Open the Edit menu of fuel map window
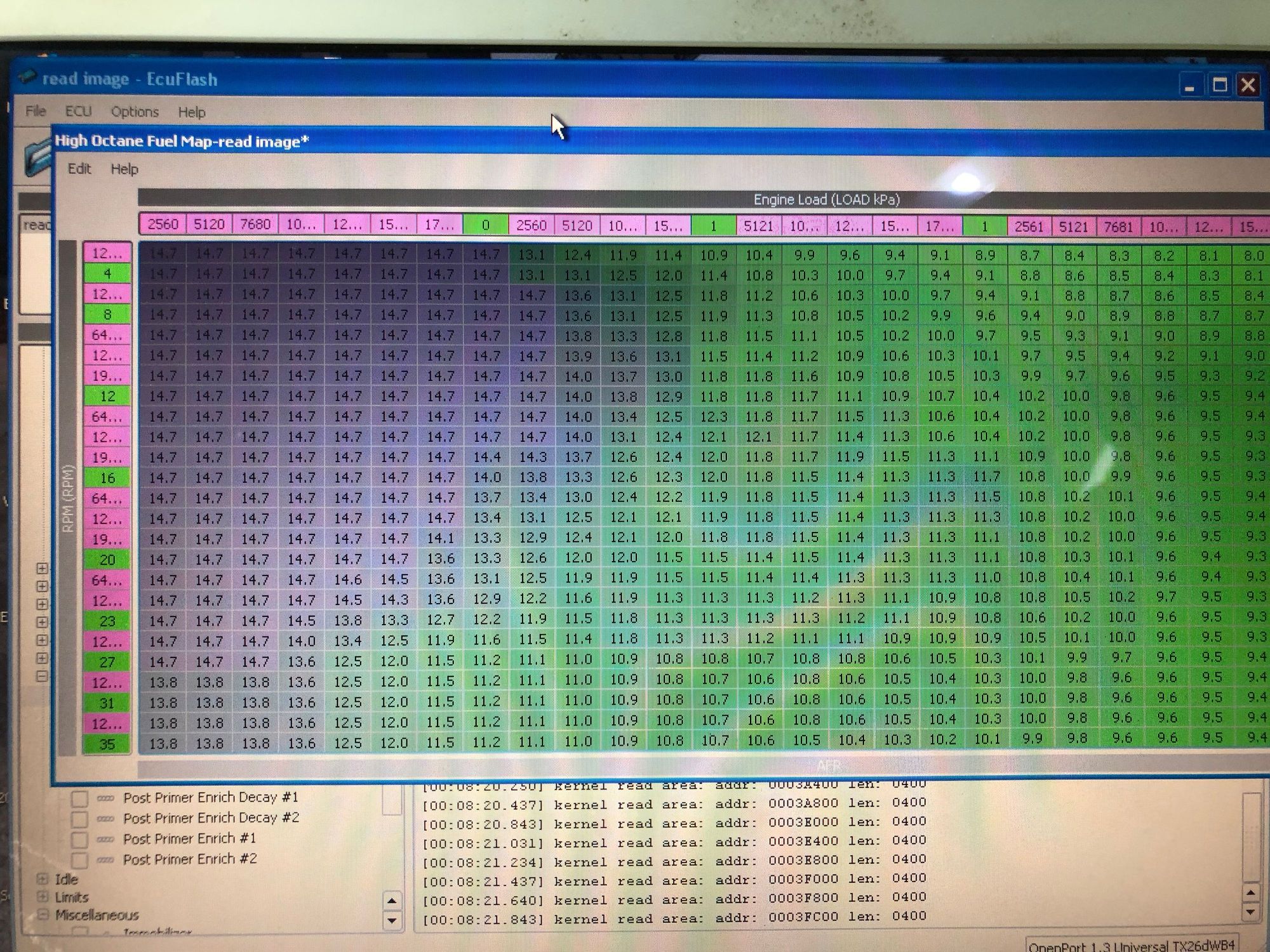This screenshot has height=952, width=1270. pyautogui.click(x=79, y=169)
